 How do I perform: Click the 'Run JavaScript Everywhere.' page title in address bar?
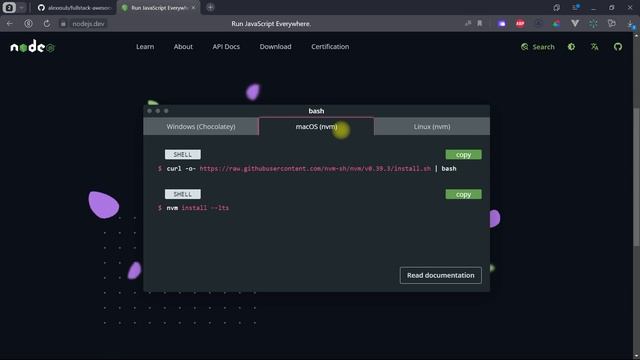click(x=271, y=24)
